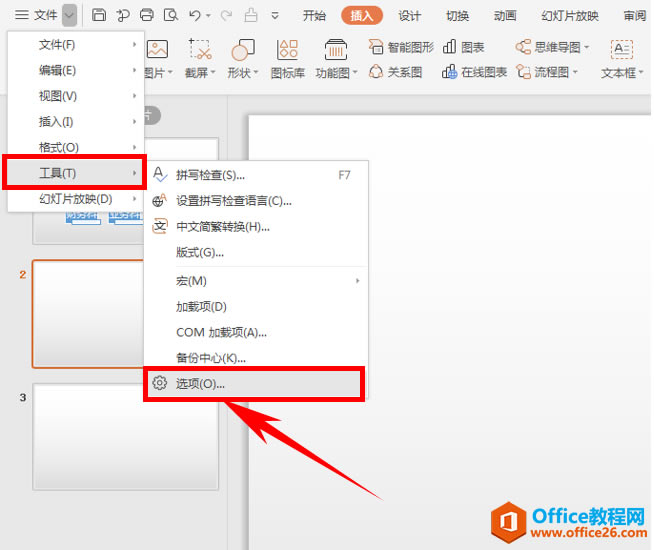Expand the 流程图 dropdown arrow

pyautogui.click(x=575, y=72)
